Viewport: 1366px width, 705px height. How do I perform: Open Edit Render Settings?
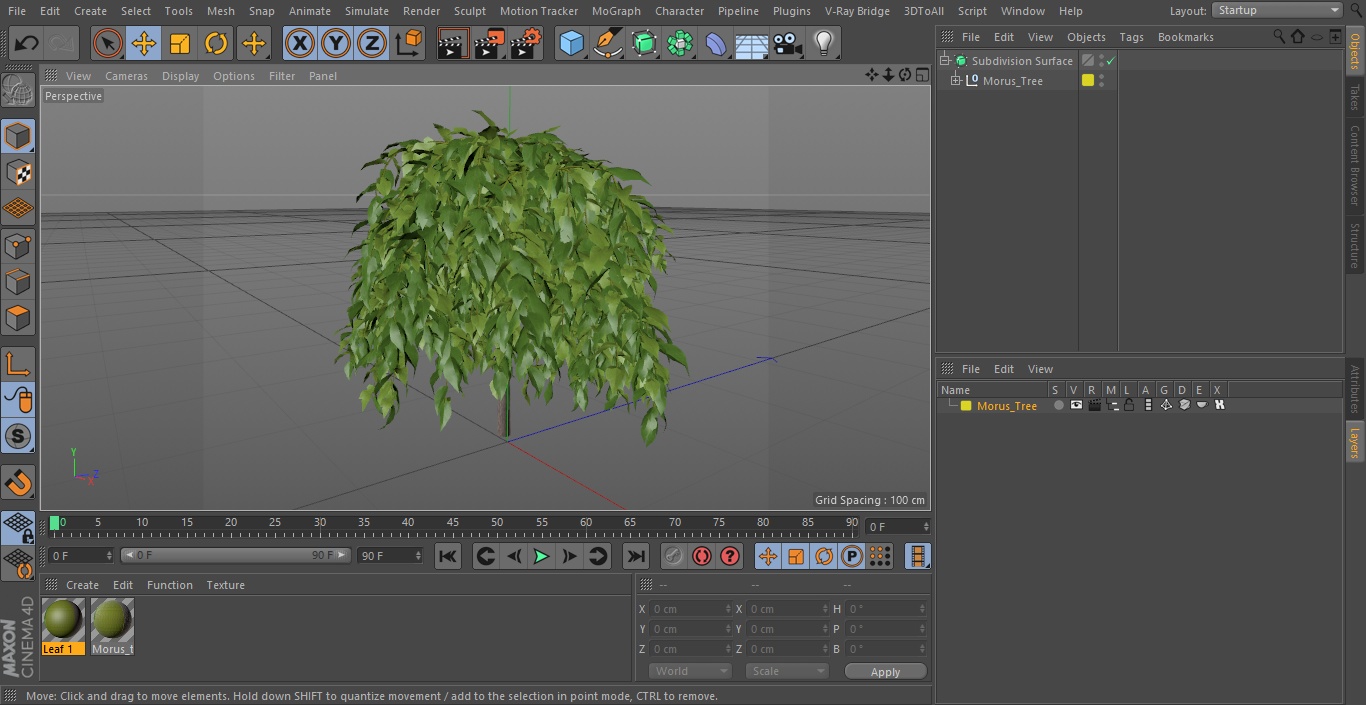526,44
